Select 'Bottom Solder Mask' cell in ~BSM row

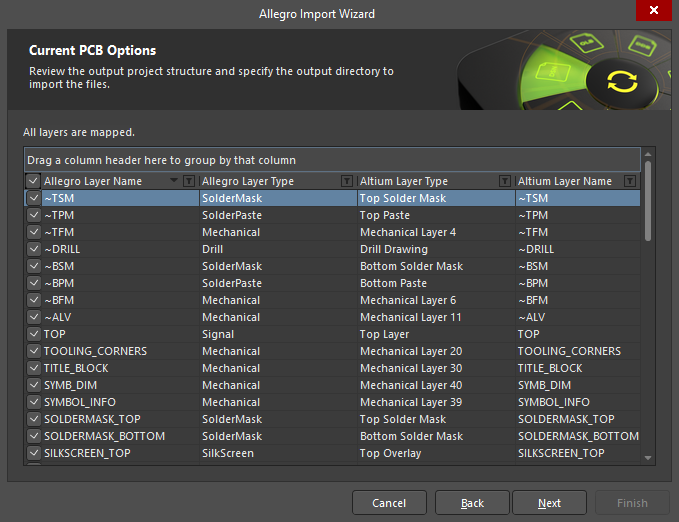tap(436, 266)
